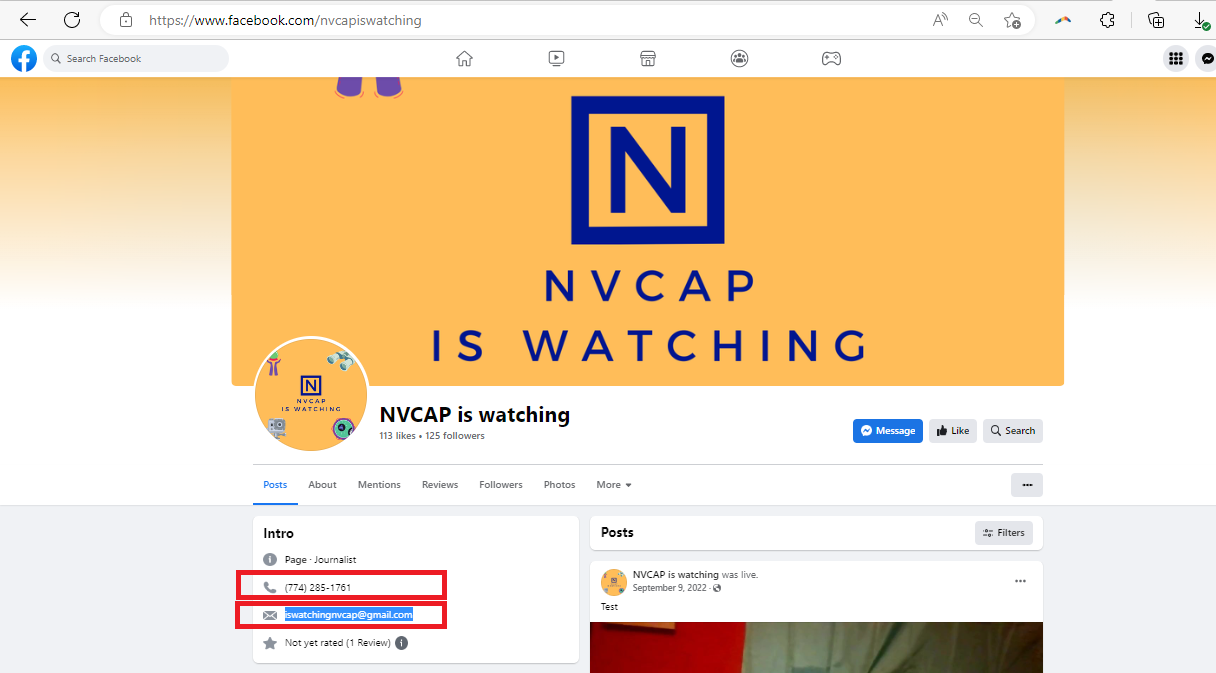
Task: Open the post's three-dot options menu
Action: pos(1020,581)
